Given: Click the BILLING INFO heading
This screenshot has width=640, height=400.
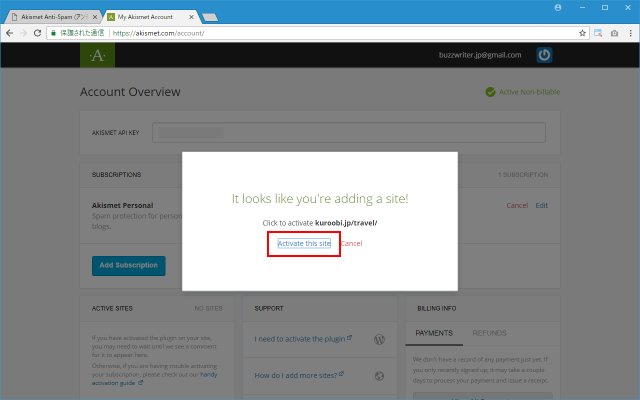Looking at the screenshot, I should click(x=437, y=308).
